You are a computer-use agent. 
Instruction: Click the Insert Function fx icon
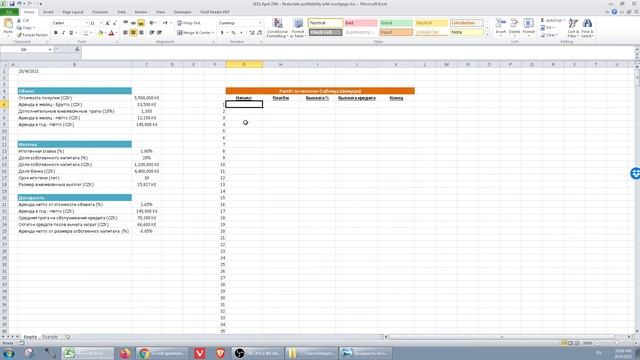[x=77, y=49]
